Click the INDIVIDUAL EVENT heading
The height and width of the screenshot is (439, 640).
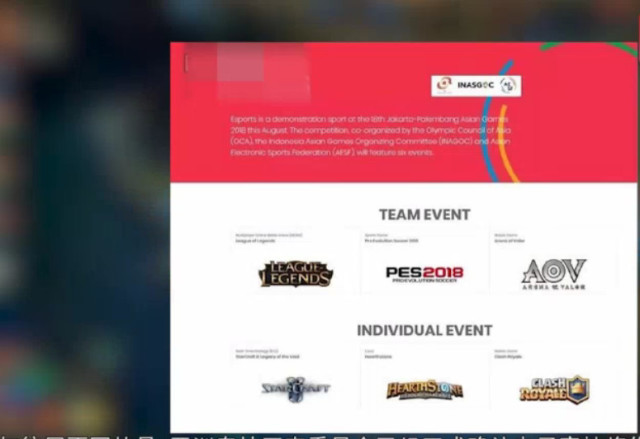424,330
